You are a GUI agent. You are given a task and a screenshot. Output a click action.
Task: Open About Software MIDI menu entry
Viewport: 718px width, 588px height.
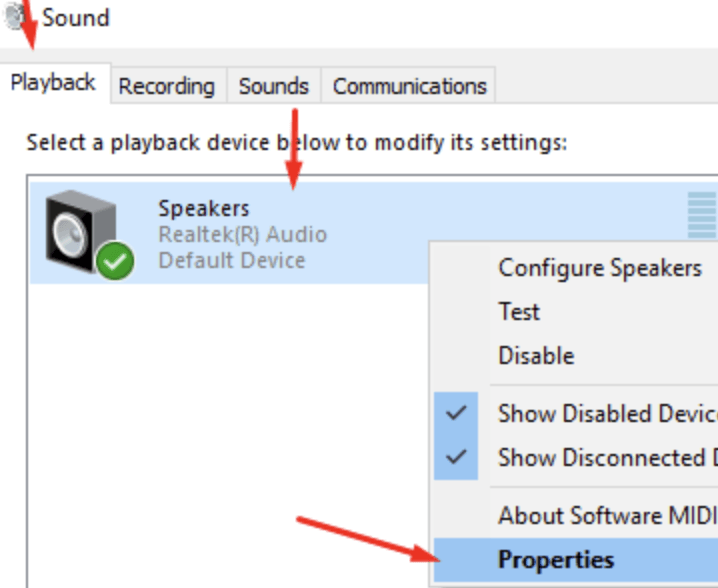click(606, 516)
